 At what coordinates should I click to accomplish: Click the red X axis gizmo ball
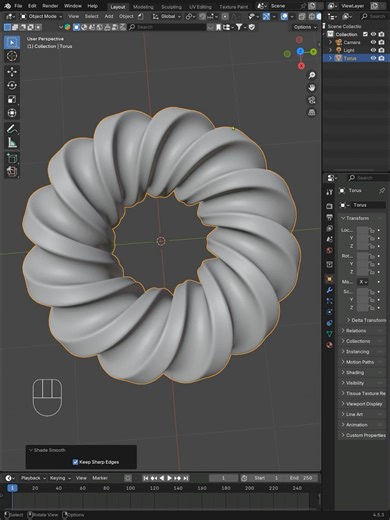[301, 66]
